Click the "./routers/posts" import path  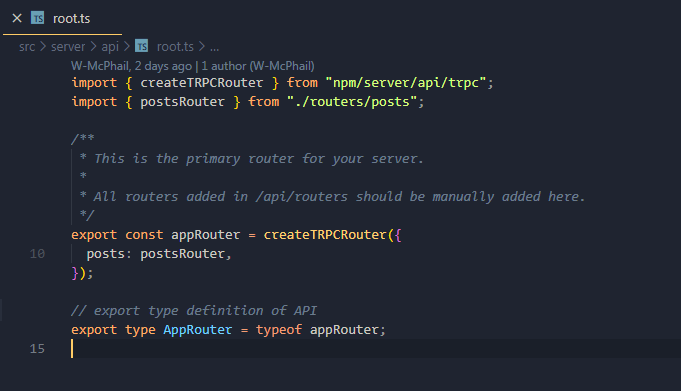coord(352,102)
